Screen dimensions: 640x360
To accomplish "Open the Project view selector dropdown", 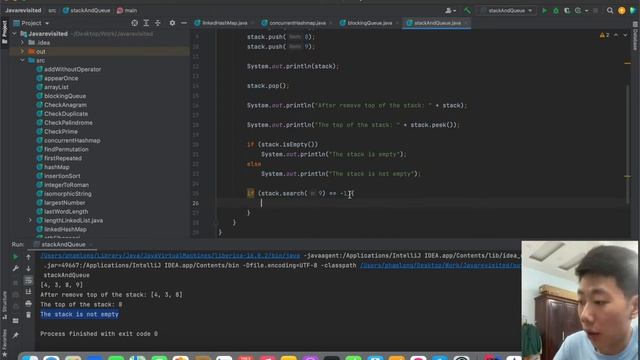I will [31, 23].
